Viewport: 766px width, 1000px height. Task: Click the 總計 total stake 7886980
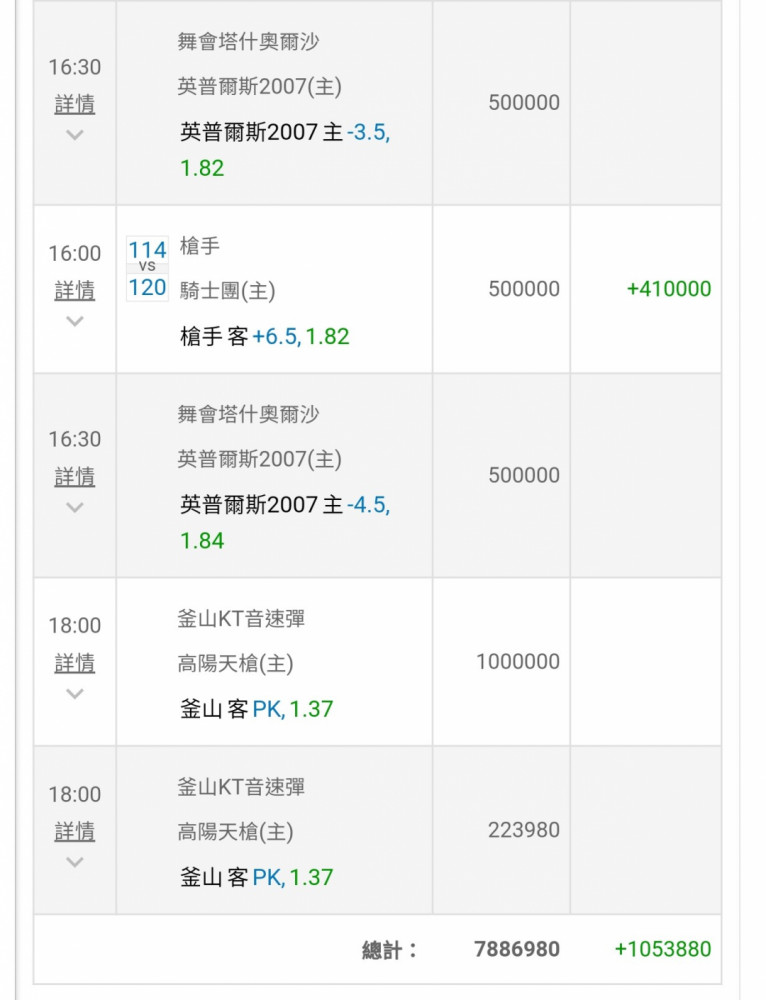point(517,949)
